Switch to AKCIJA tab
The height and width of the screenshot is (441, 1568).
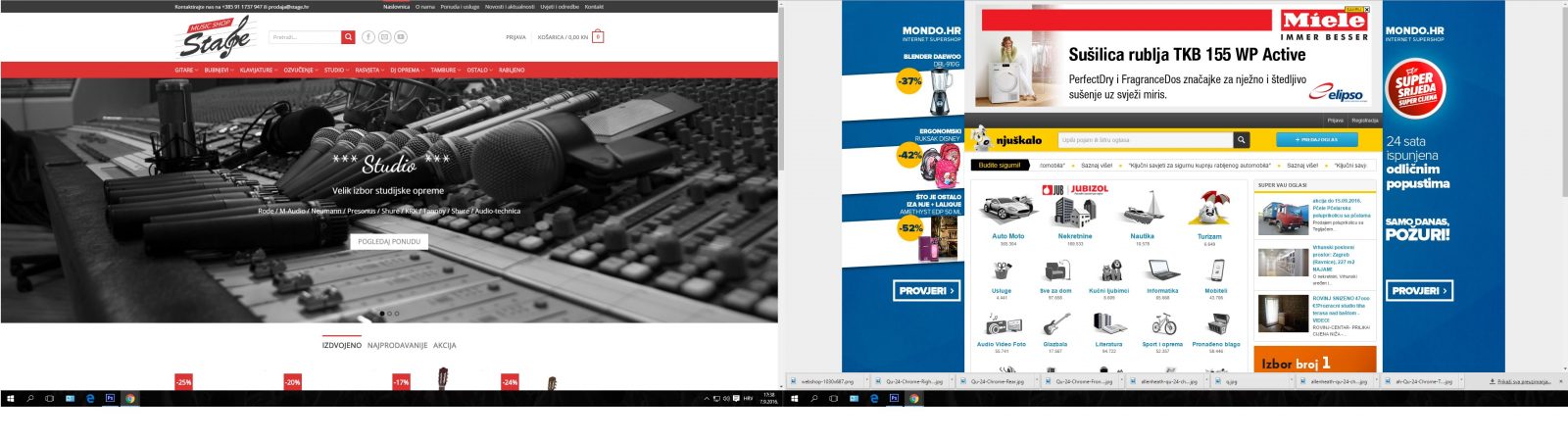(445, 345)
